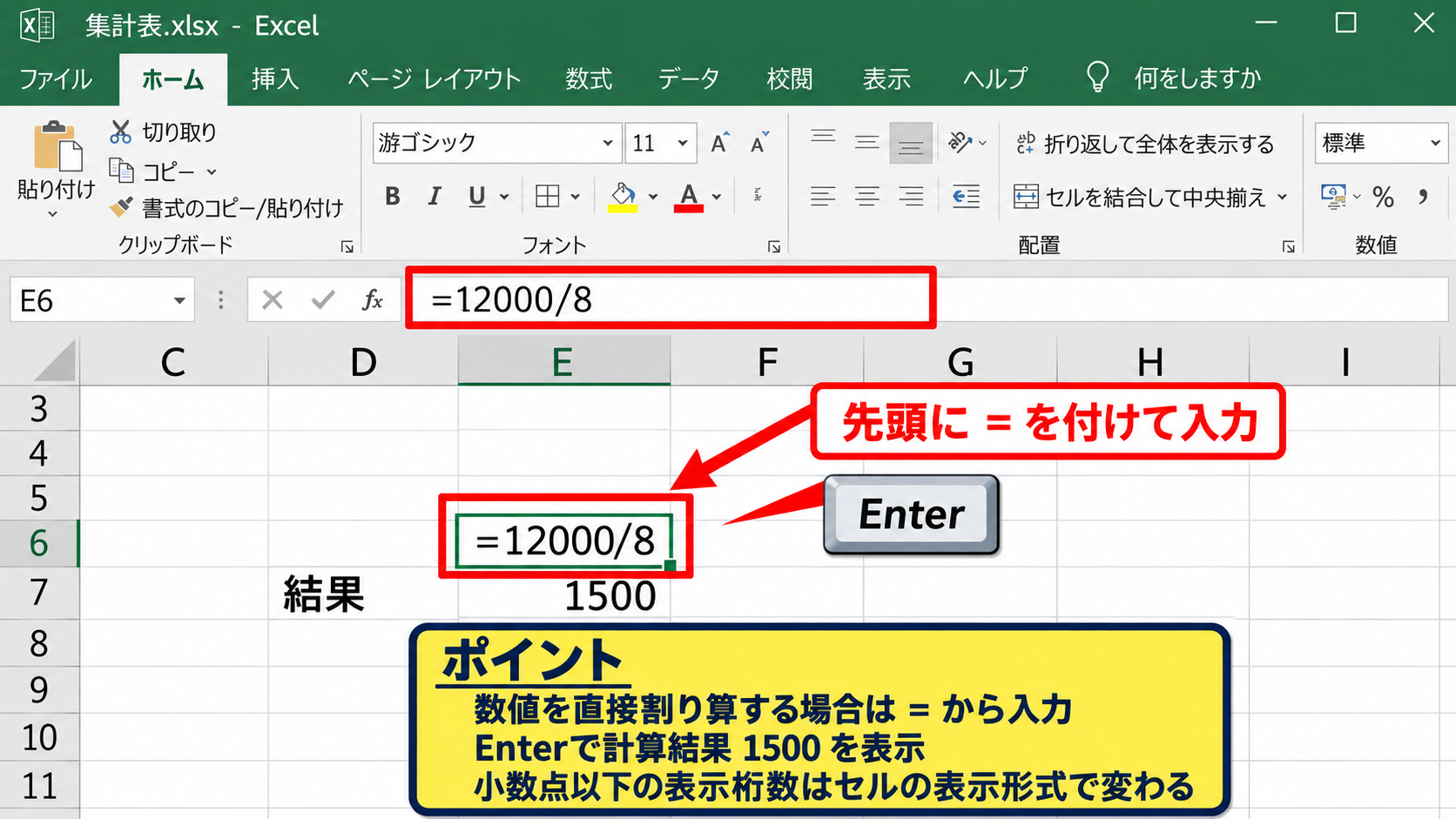Switch to the データ tab
Screen dimensions: 1456x819
coord(689,79)
